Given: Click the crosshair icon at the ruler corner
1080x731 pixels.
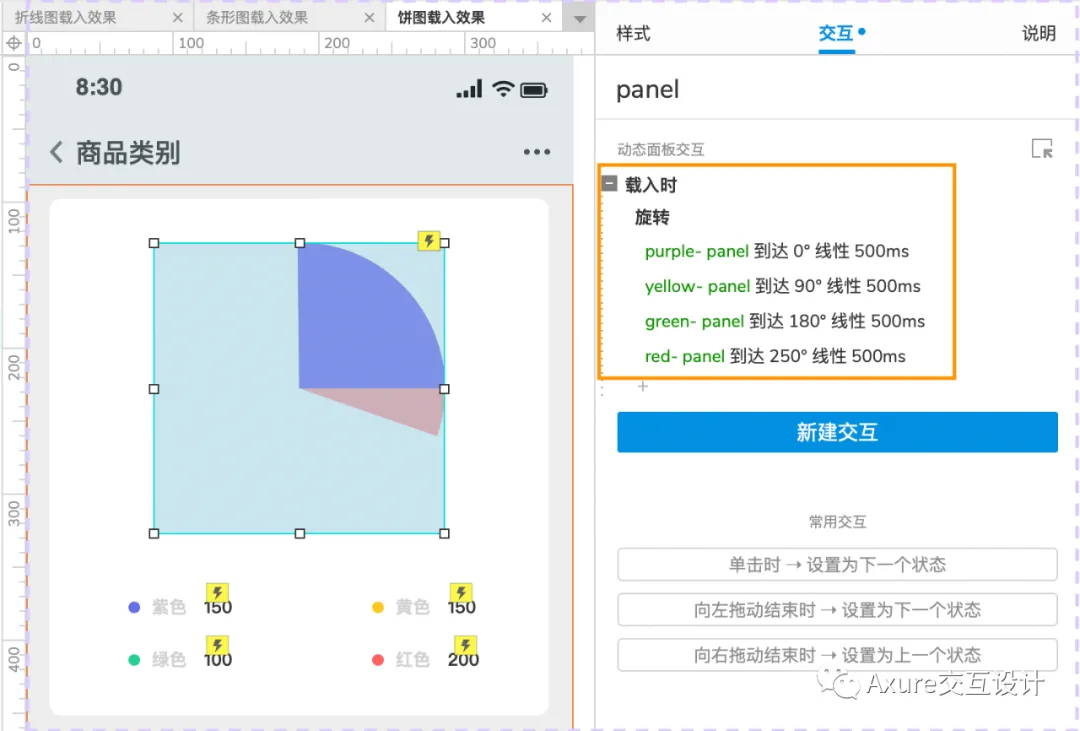Looking at the screenshot, I should pos(13,43).
